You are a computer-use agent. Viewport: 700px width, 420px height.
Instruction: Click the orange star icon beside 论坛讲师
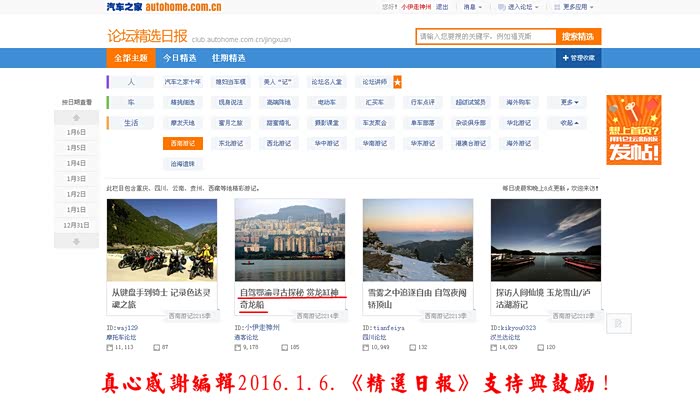[398, 82]
